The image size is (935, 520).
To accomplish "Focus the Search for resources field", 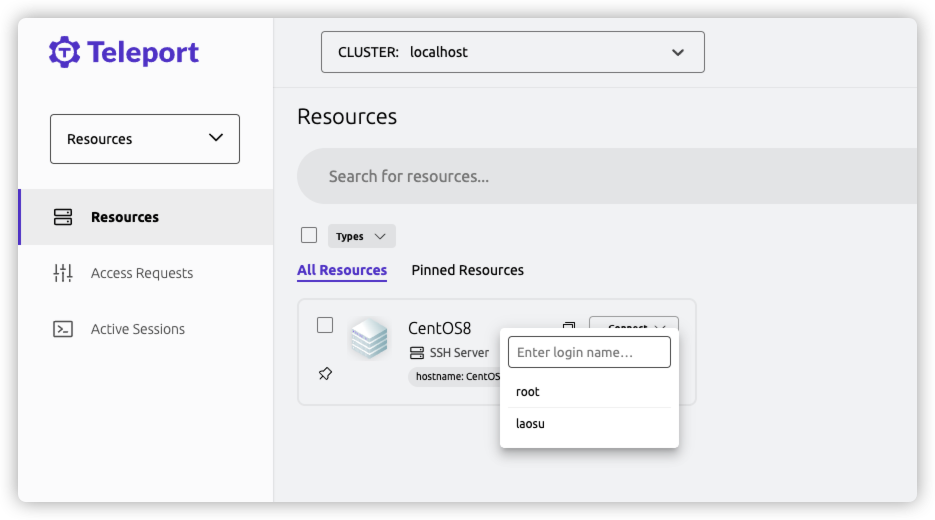I will pyautogui.click(x=607, y=176).
